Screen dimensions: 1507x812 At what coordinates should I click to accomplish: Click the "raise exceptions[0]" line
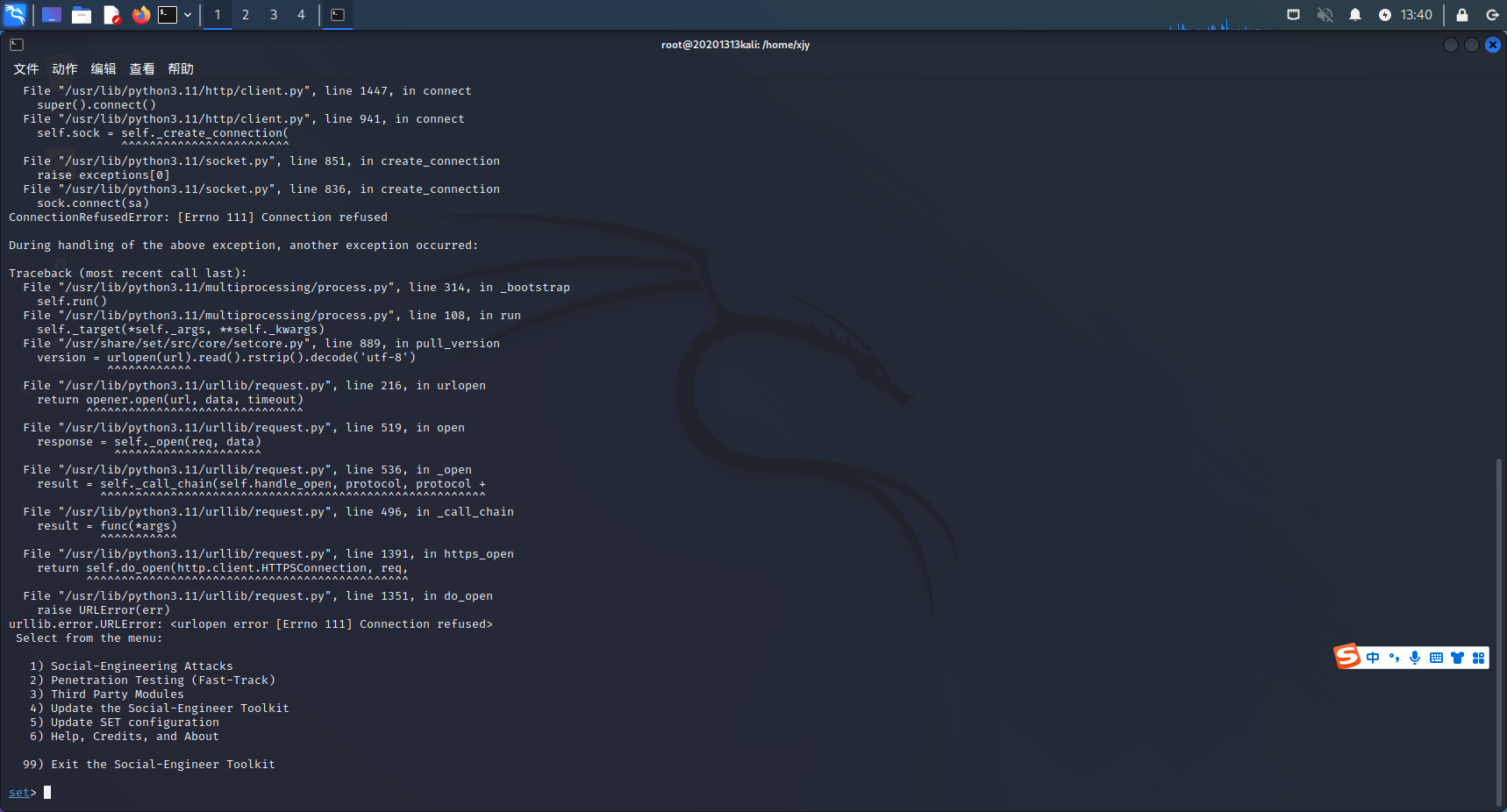pos(104,175)
